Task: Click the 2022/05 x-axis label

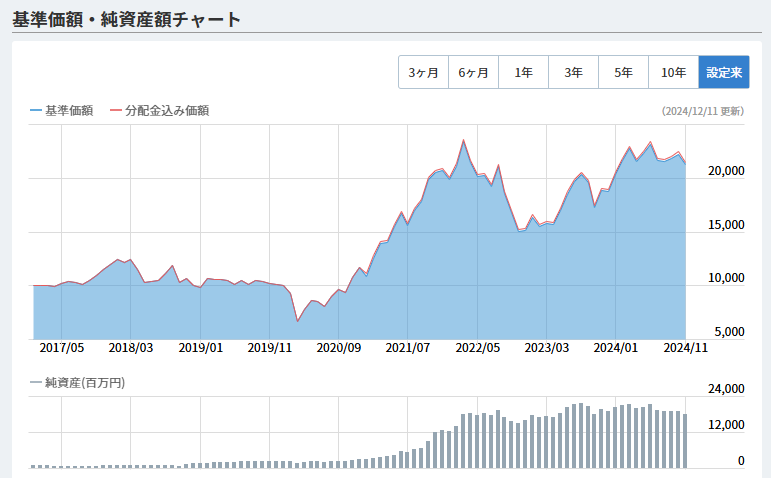Action: (477, 348)
